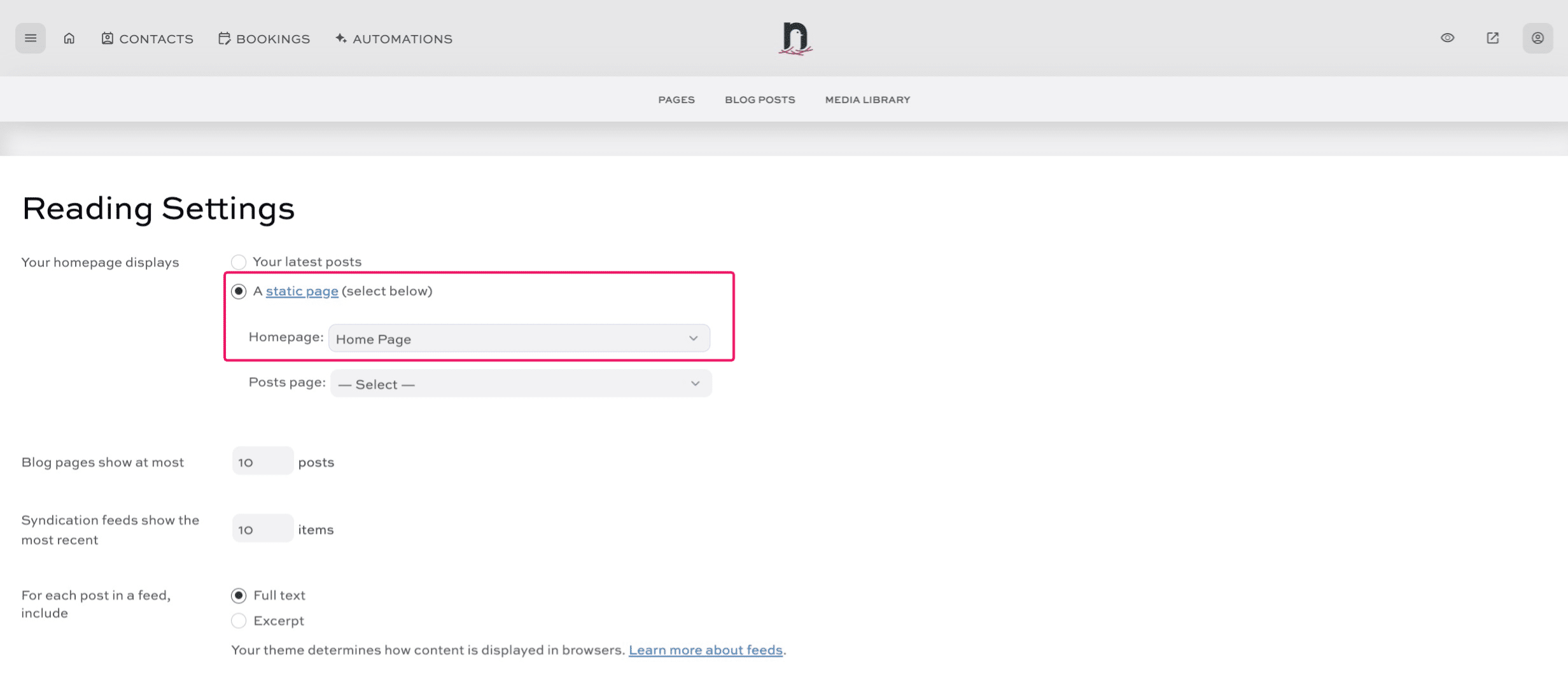Select the A static page option
Viewport: 1568px width, 692px height.
pyautogui.click(x=239, y=291)
